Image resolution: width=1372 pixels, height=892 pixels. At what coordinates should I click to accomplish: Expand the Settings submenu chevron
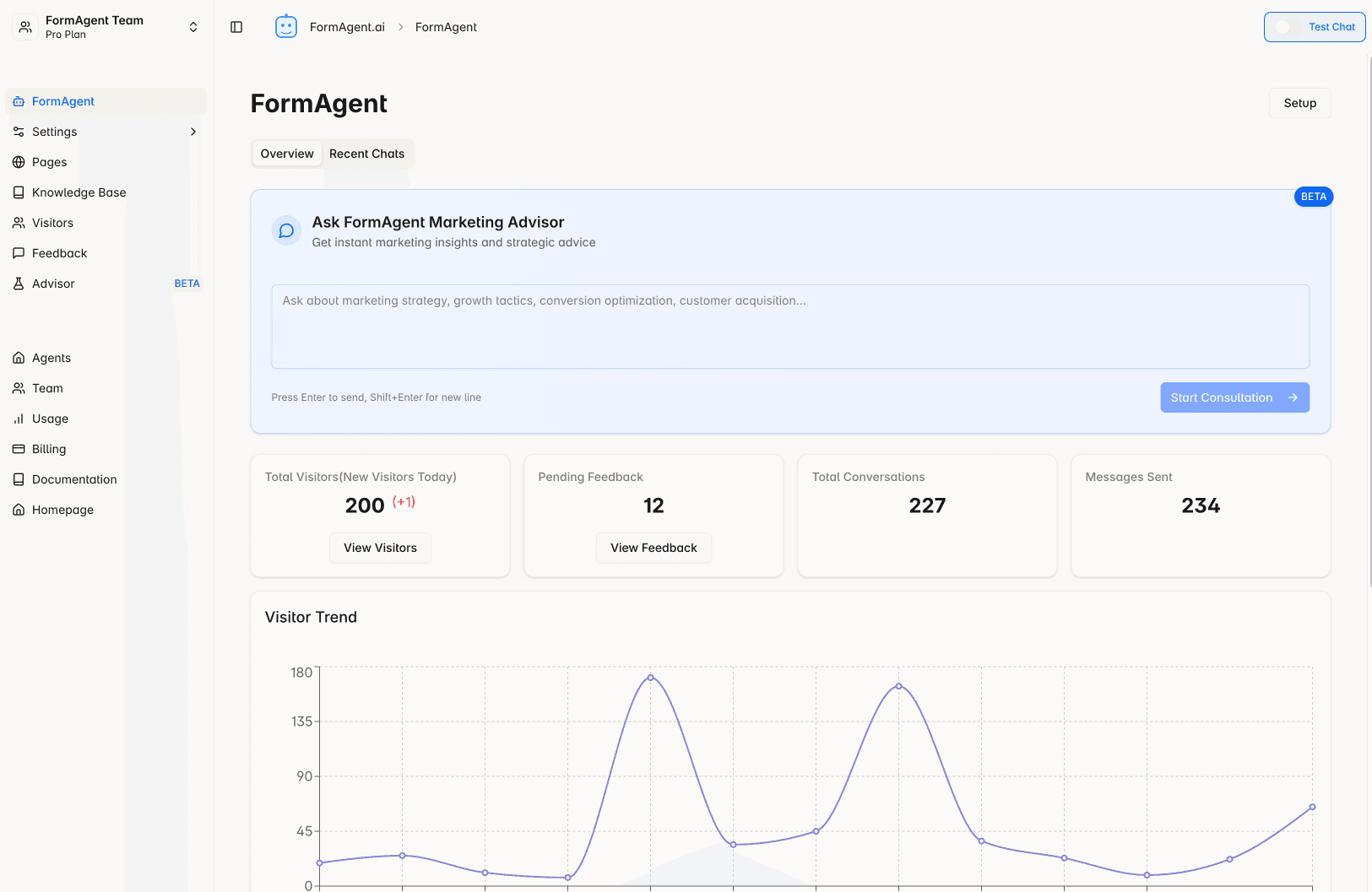(x=193, y=132)
